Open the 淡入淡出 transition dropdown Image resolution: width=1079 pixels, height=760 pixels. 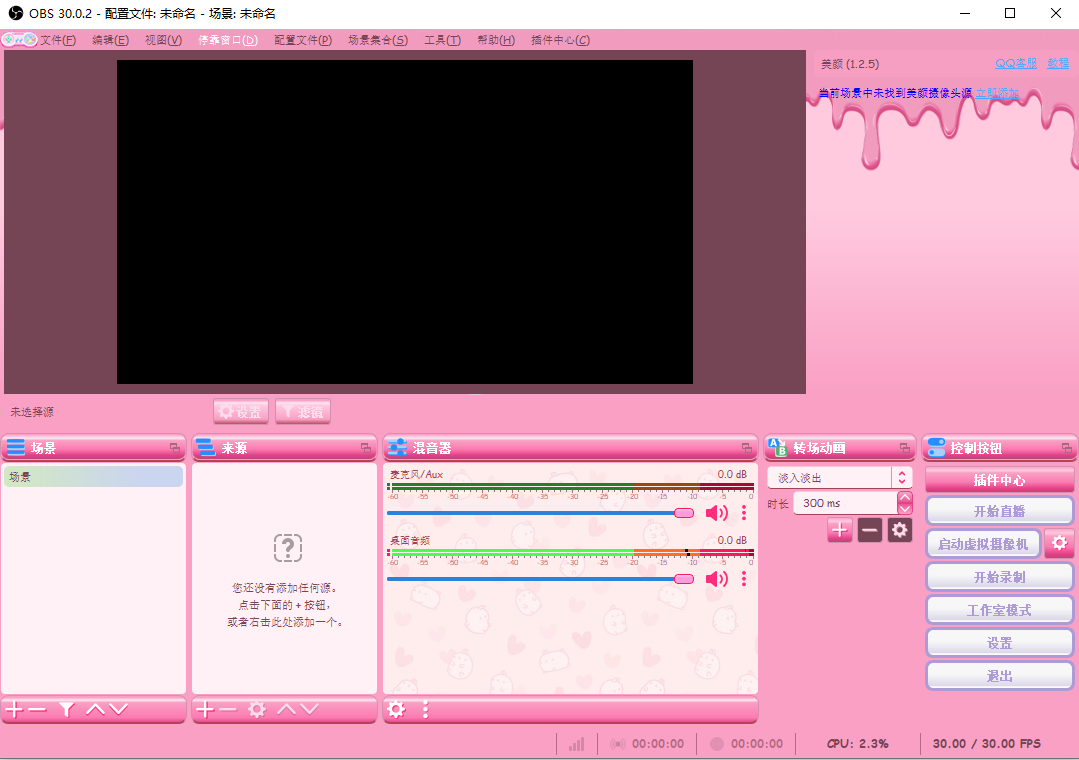(840, 478)
